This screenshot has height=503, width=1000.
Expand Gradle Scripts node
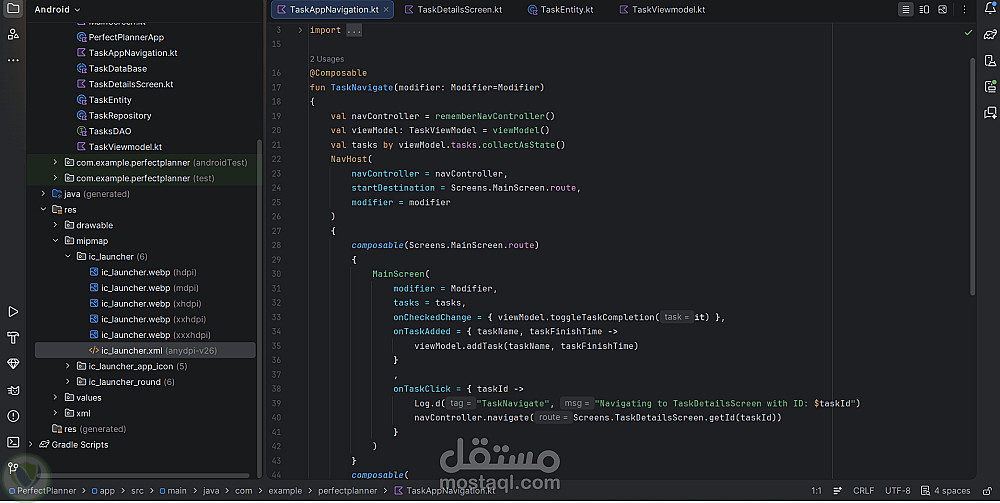pos(31,444)
